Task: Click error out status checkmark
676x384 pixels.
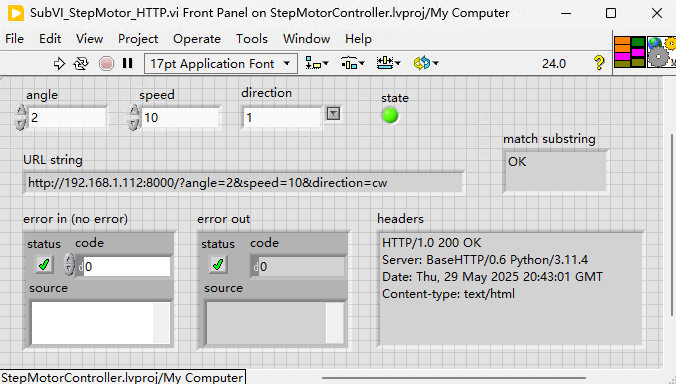Action: [x=218, y=264]
